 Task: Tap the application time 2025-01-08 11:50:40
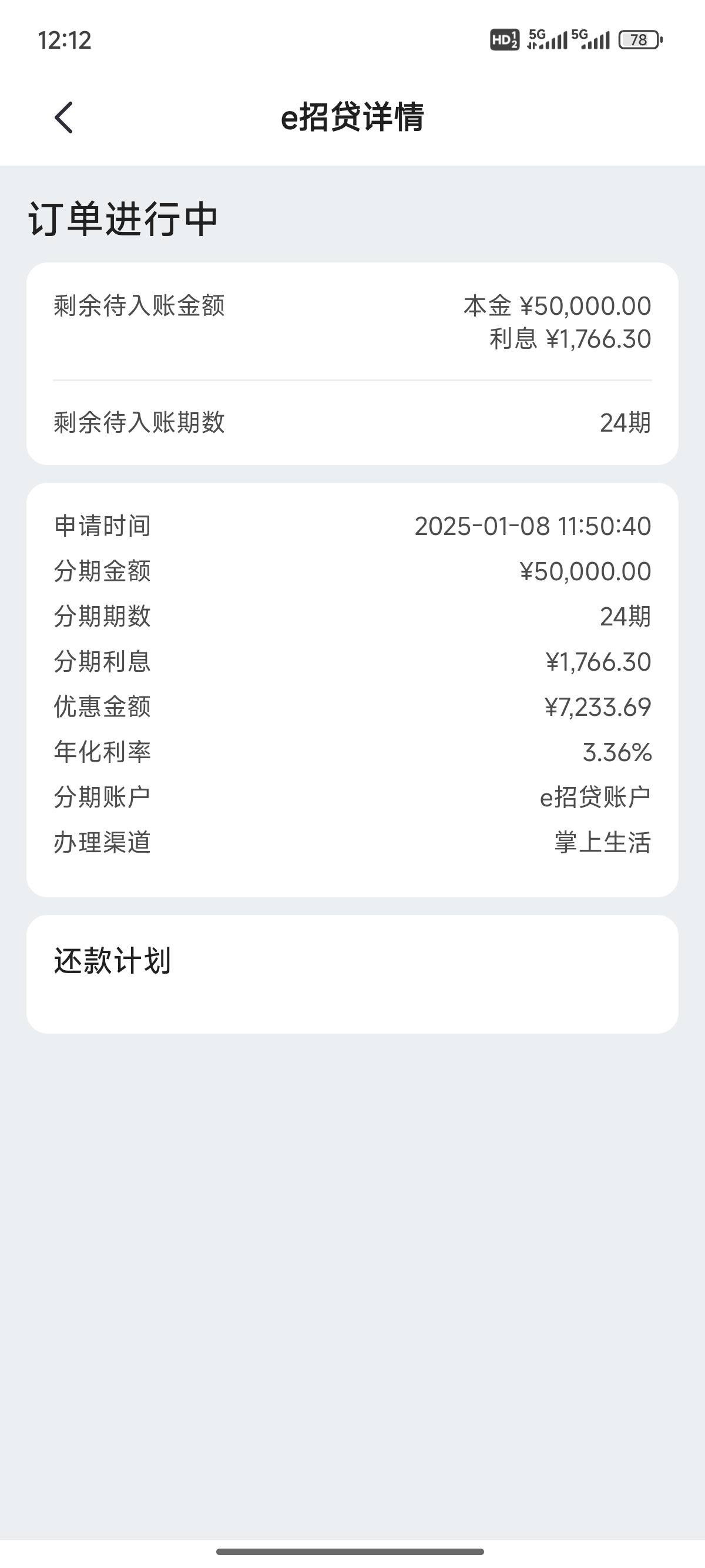533,526
